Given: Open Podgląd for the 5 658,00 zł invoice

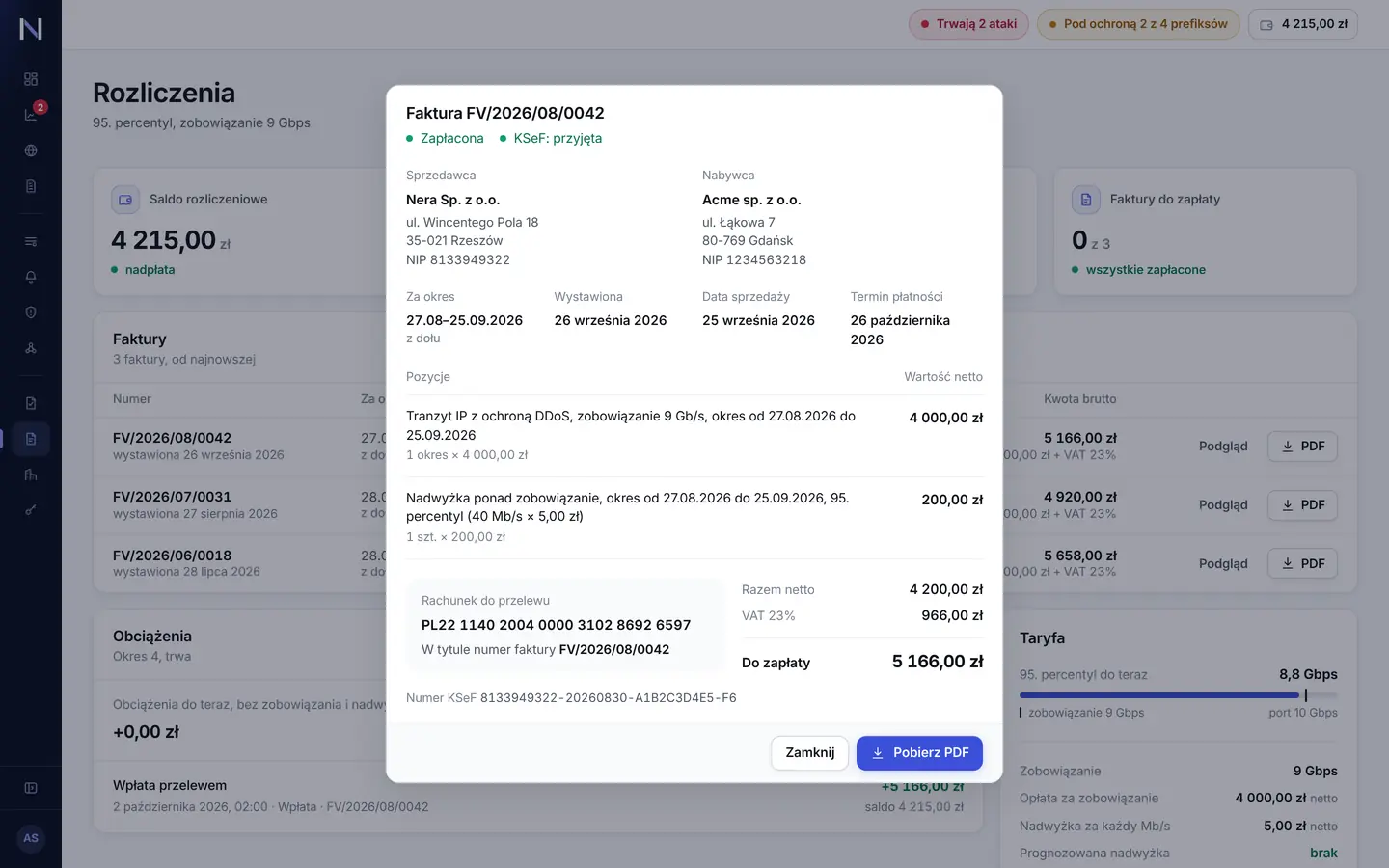Looking at the screenshot, I should (x=1223, y=564).
